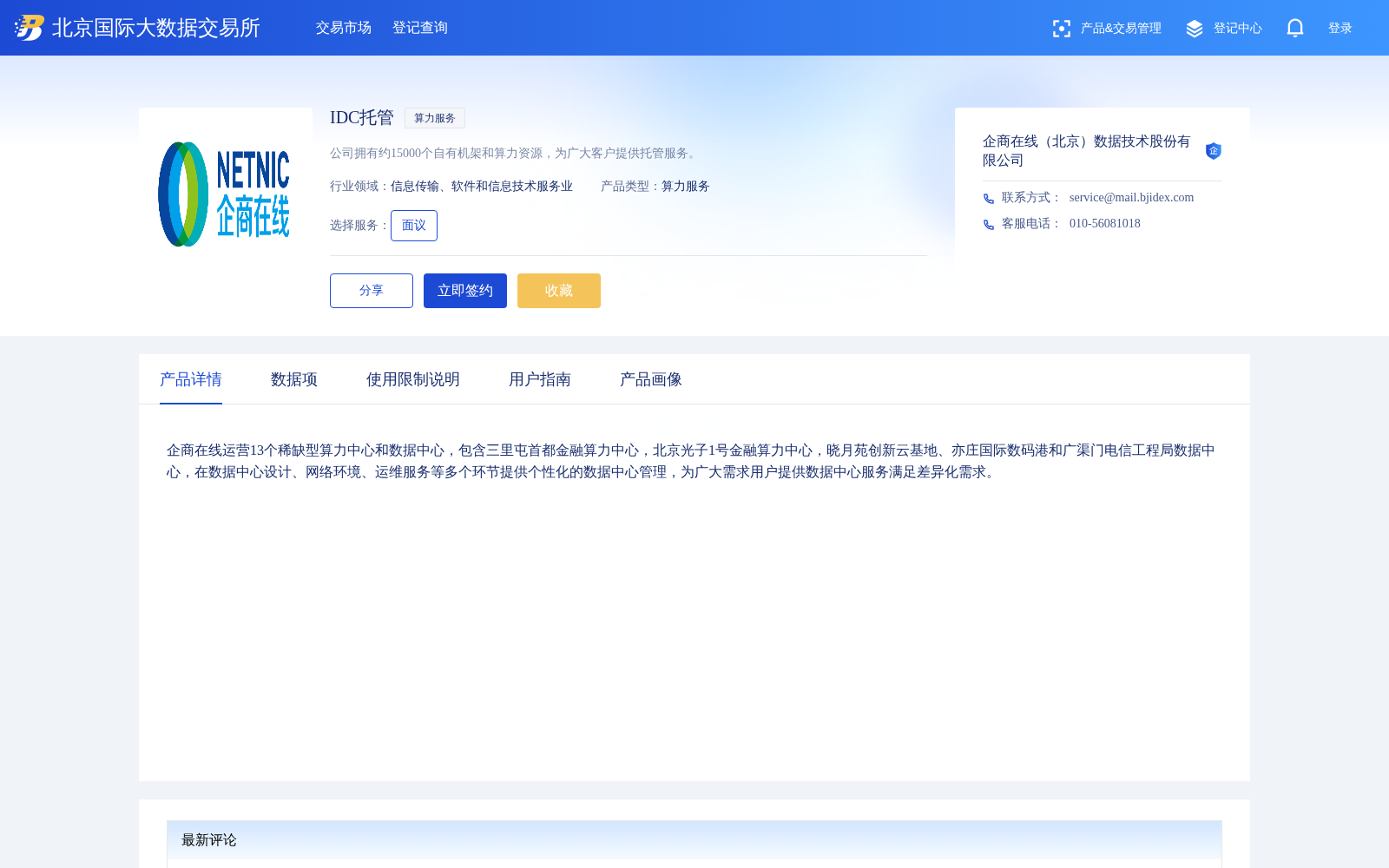Switch to the 产品详情 tab
Image resolution: width=1389 pixels, height=868 pixels.
[191, 379]
